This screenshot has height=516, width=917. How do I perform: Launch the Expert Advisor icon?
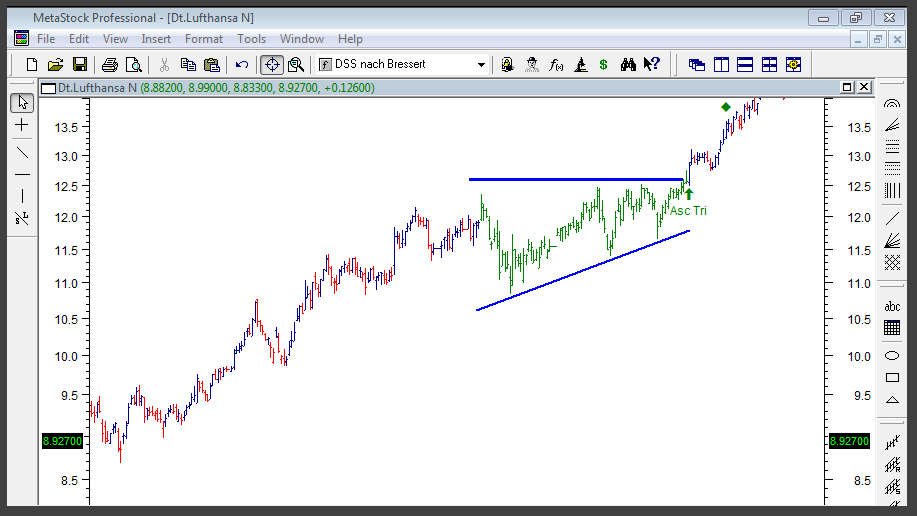coord(532,64)
